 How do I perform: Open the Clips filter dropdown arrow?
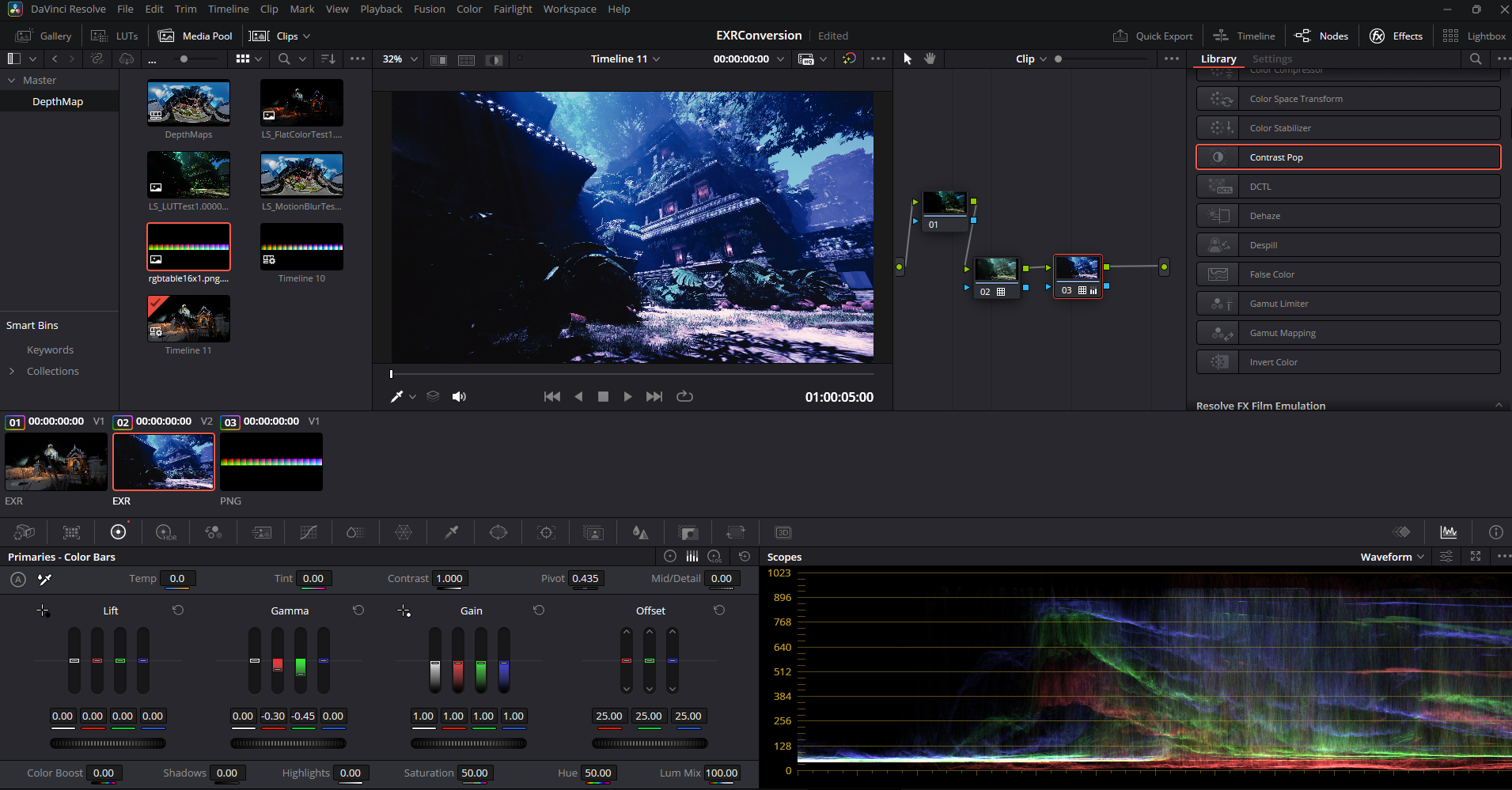(x=307, y=36)
